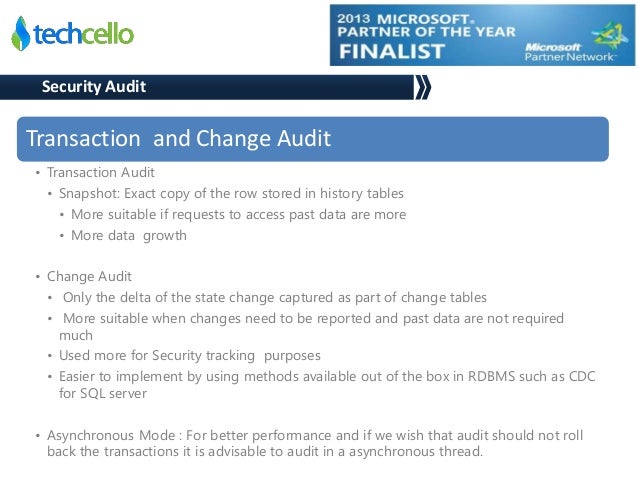
Task: Select the Change Audit bullet heading
Action: pyautogui.click(x=89, y=276)
